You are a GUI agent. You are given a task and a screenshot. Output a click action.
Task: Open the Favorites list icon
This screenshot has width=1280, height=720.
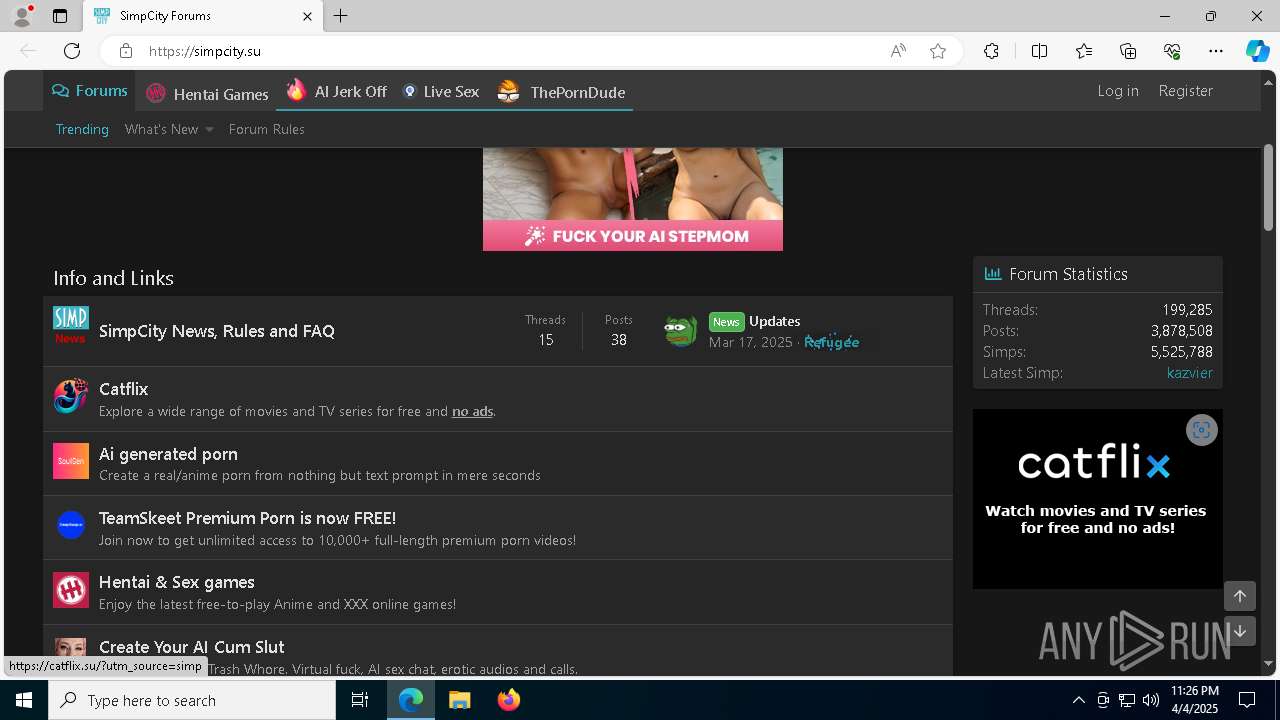(1084, 51)
